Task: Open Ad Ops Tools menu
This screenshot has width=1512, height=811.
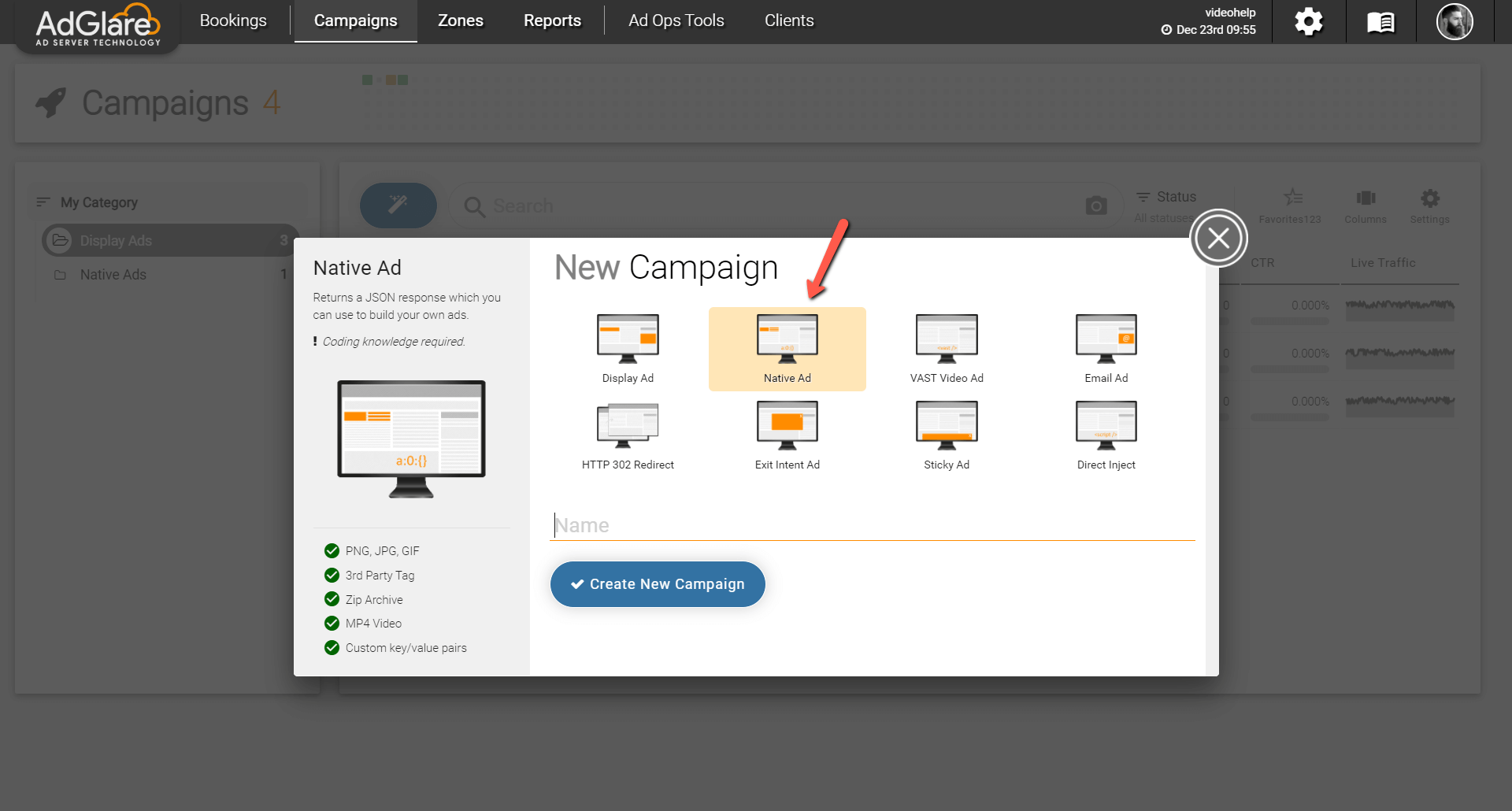Action: 676,21
